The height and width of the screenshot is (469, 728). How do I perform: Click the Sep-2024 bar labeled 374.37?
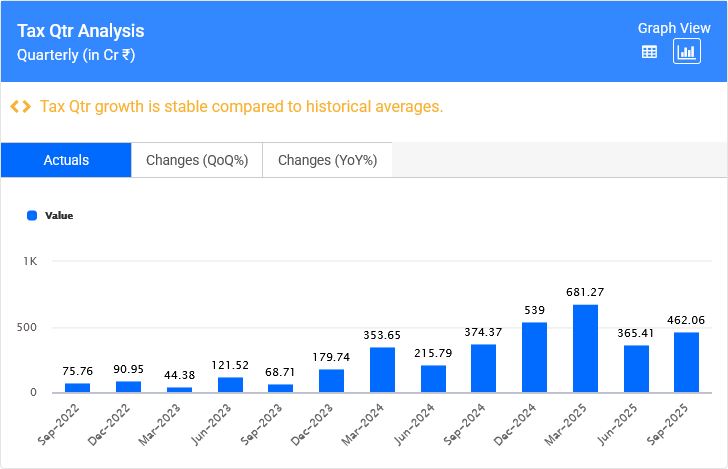point(483,369)
